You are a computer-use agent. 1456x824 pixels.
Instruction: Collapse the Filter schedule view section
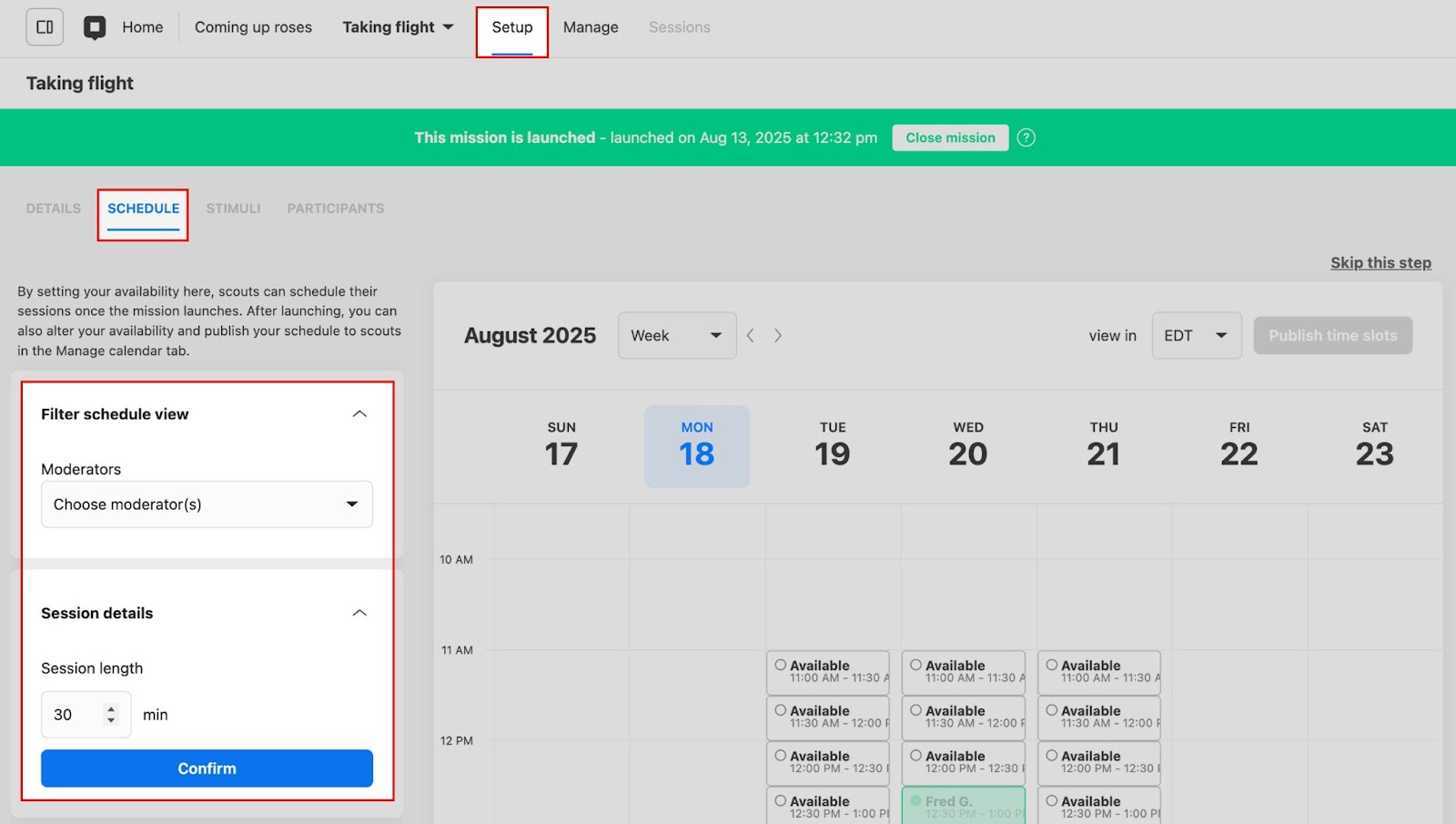359,414
